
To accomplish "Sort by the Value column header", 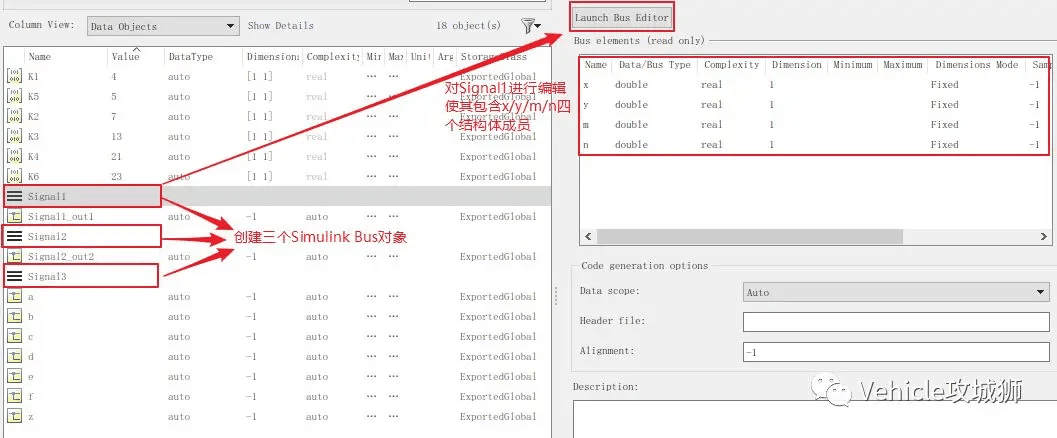I will [x=125, y=57].
